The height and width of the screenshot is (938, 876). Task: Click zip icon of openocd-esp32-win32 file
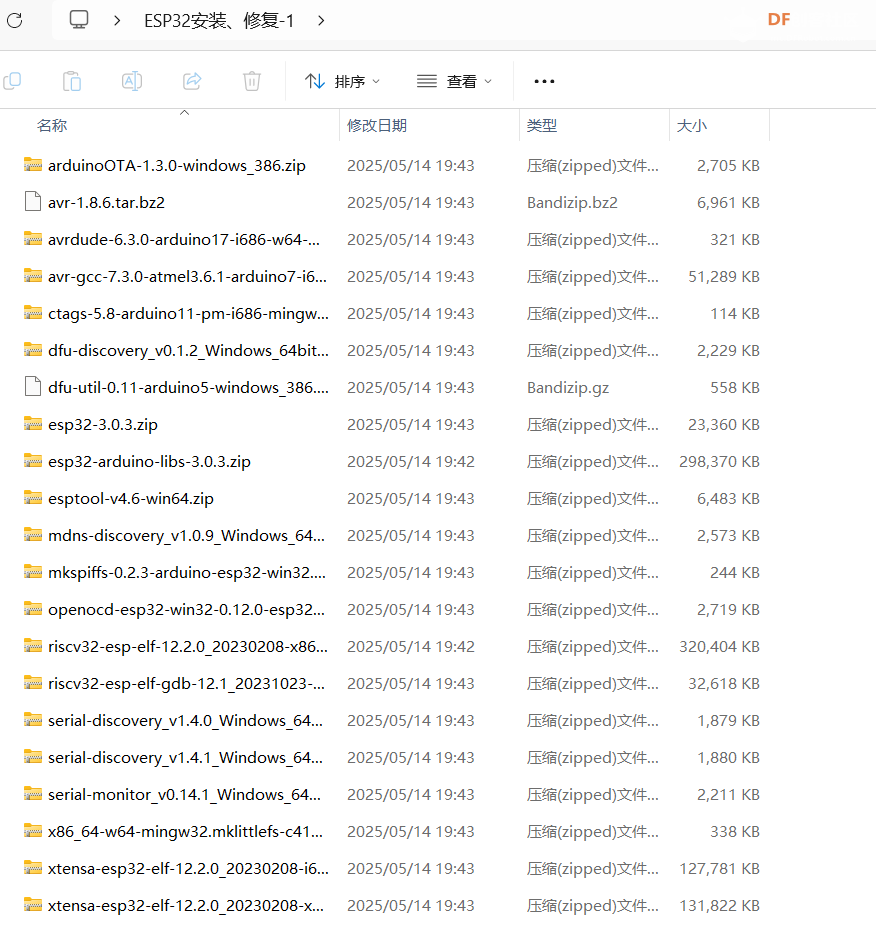click(x=33, y=608)
